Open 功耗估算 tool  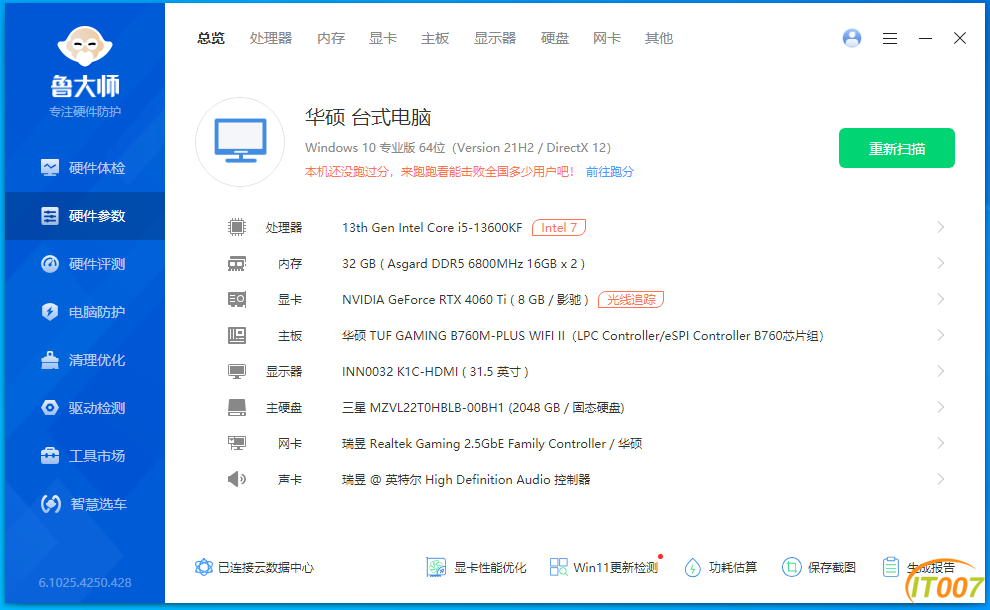[x=720, y=568]
